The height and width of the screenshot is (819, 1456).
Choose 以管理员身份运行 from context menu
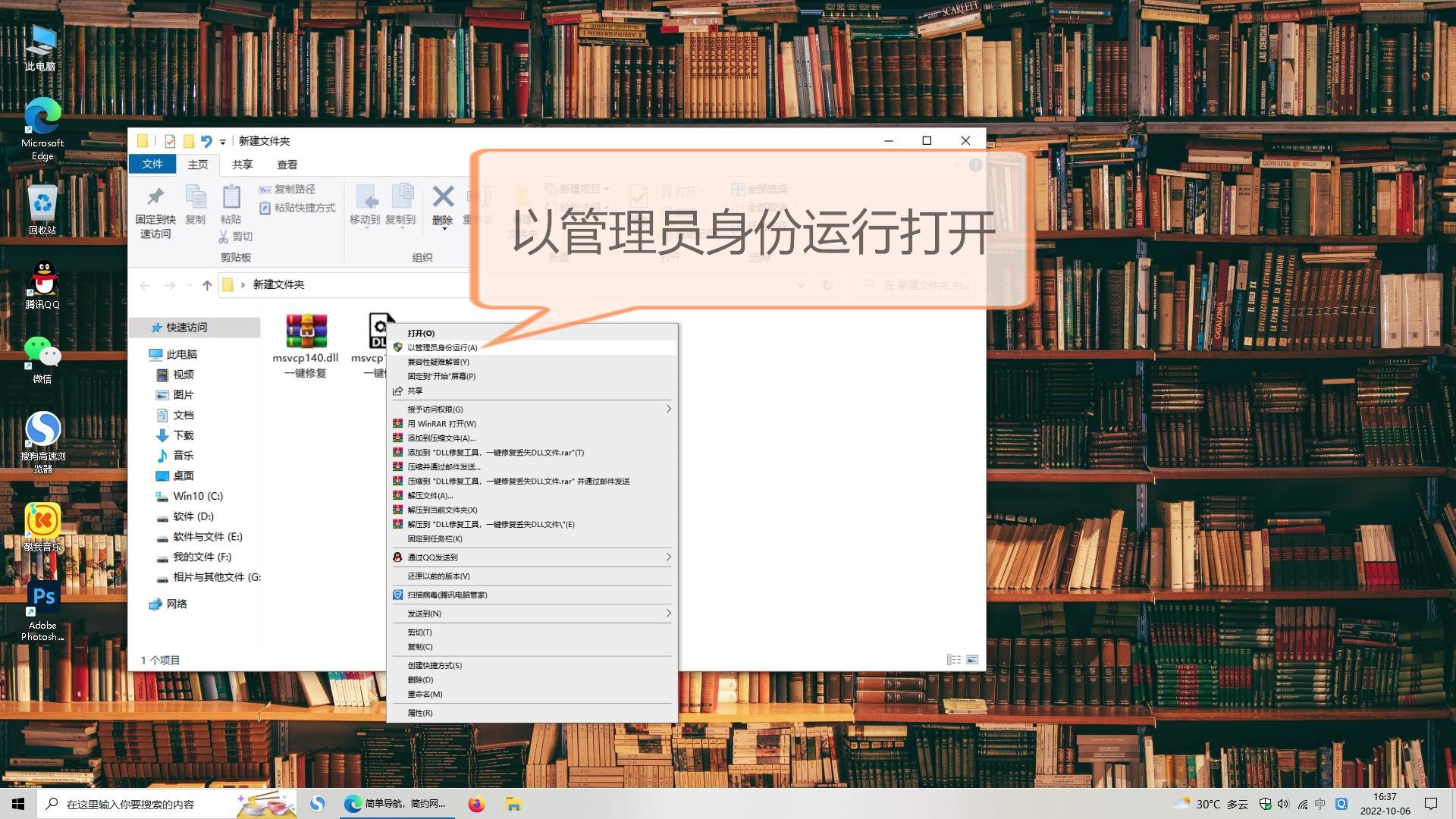click(x=442, y=347)
